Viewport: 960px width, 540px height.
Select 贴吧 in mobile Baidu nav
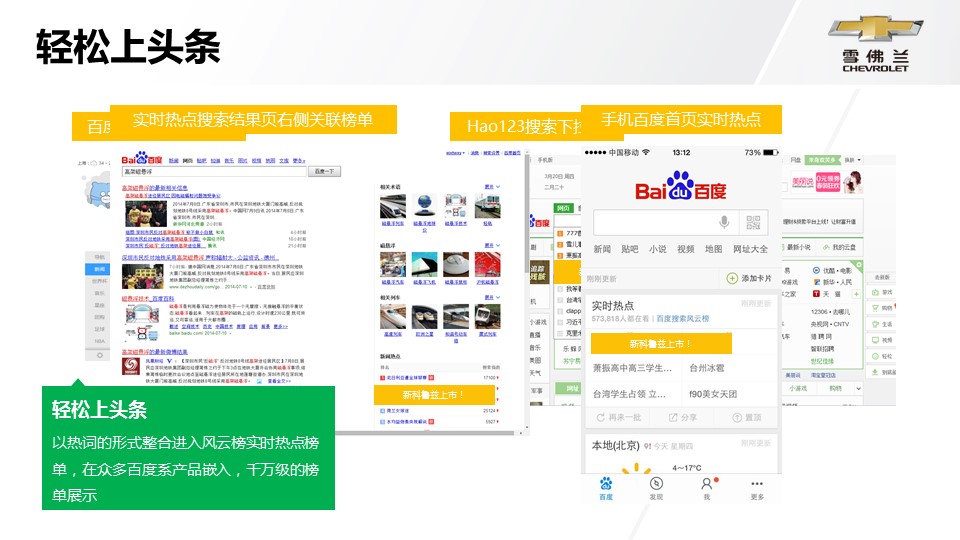coord(629,249)
